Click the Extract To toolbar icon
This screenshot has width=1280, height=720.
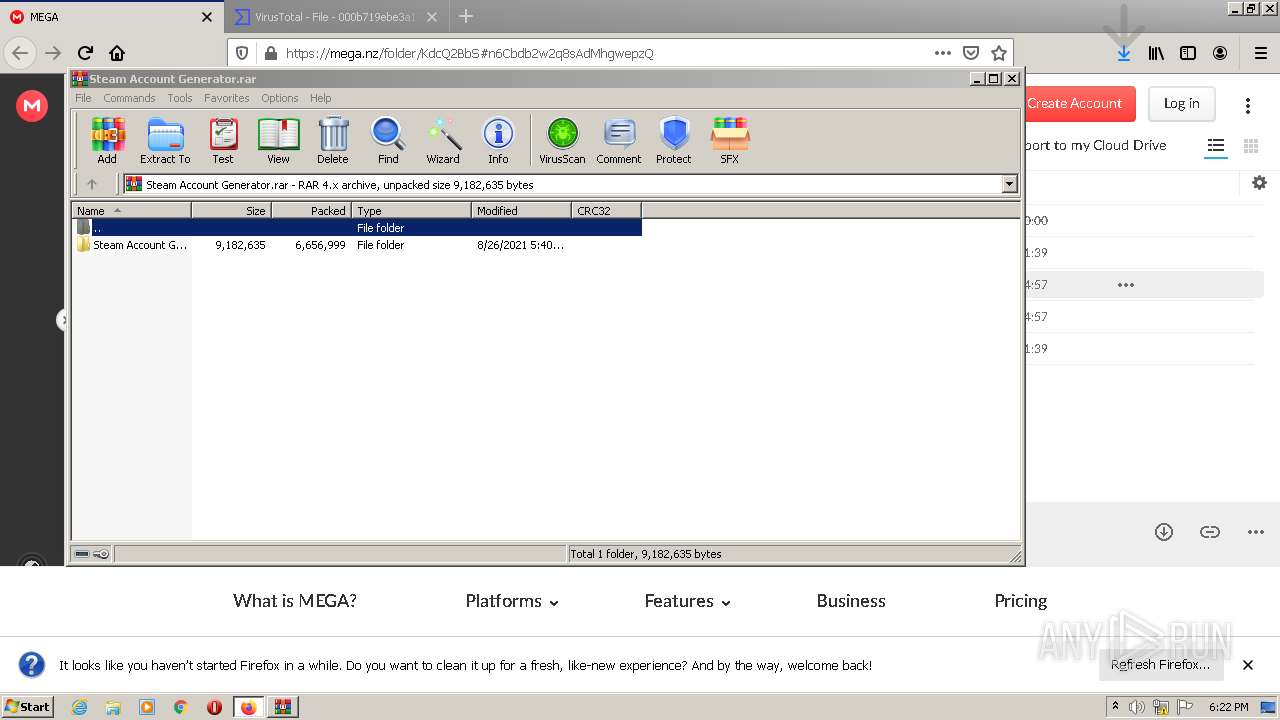tap(165, 140)
